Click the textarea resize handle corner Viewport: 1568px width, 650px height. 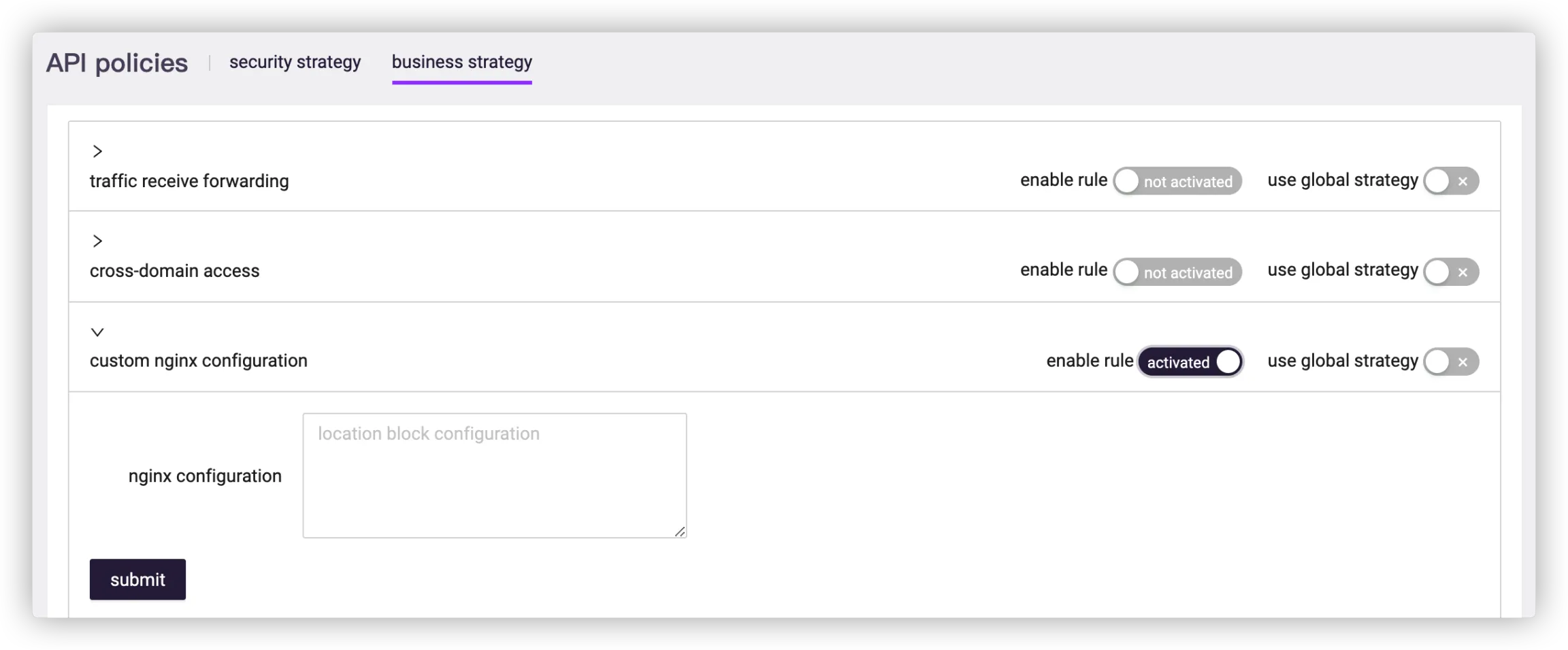[x=680, y=532]
